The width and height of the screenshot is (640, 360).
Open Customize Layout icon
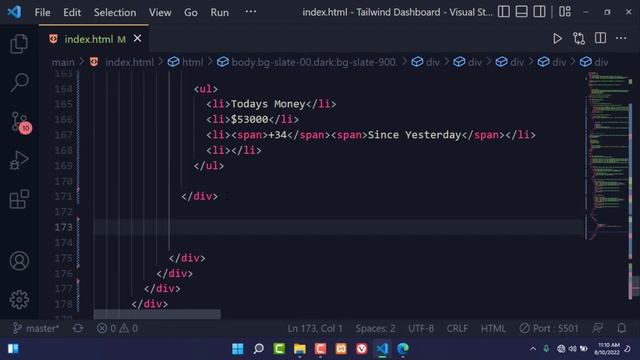click(x=565, y=12)
